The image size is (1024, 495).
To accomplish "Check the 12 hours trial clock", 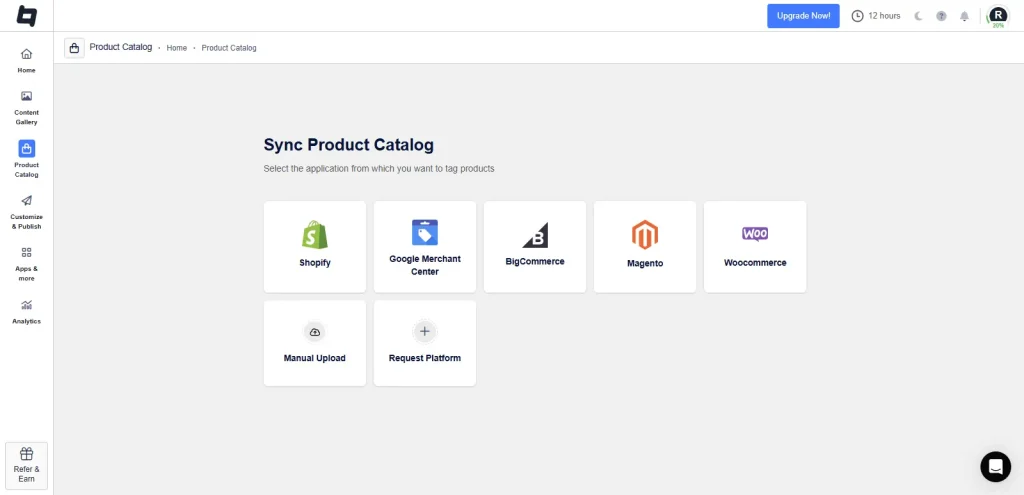I will click(x=876, y=16).
